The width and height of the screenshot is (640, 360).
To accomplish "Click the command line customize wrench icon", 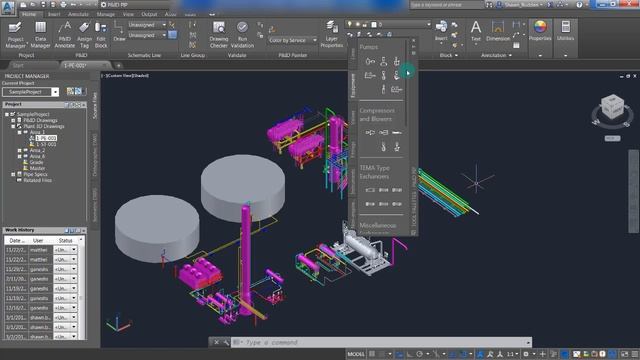I will tap(226, 342).
